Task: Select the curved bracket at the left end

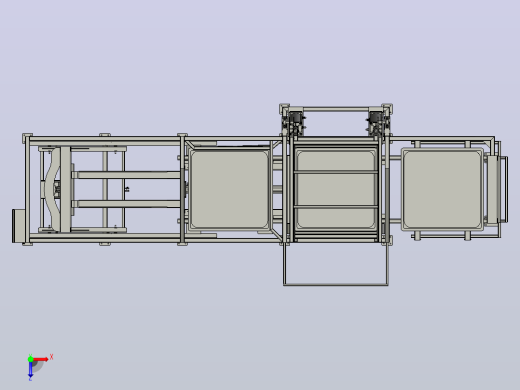Action: 52,189
